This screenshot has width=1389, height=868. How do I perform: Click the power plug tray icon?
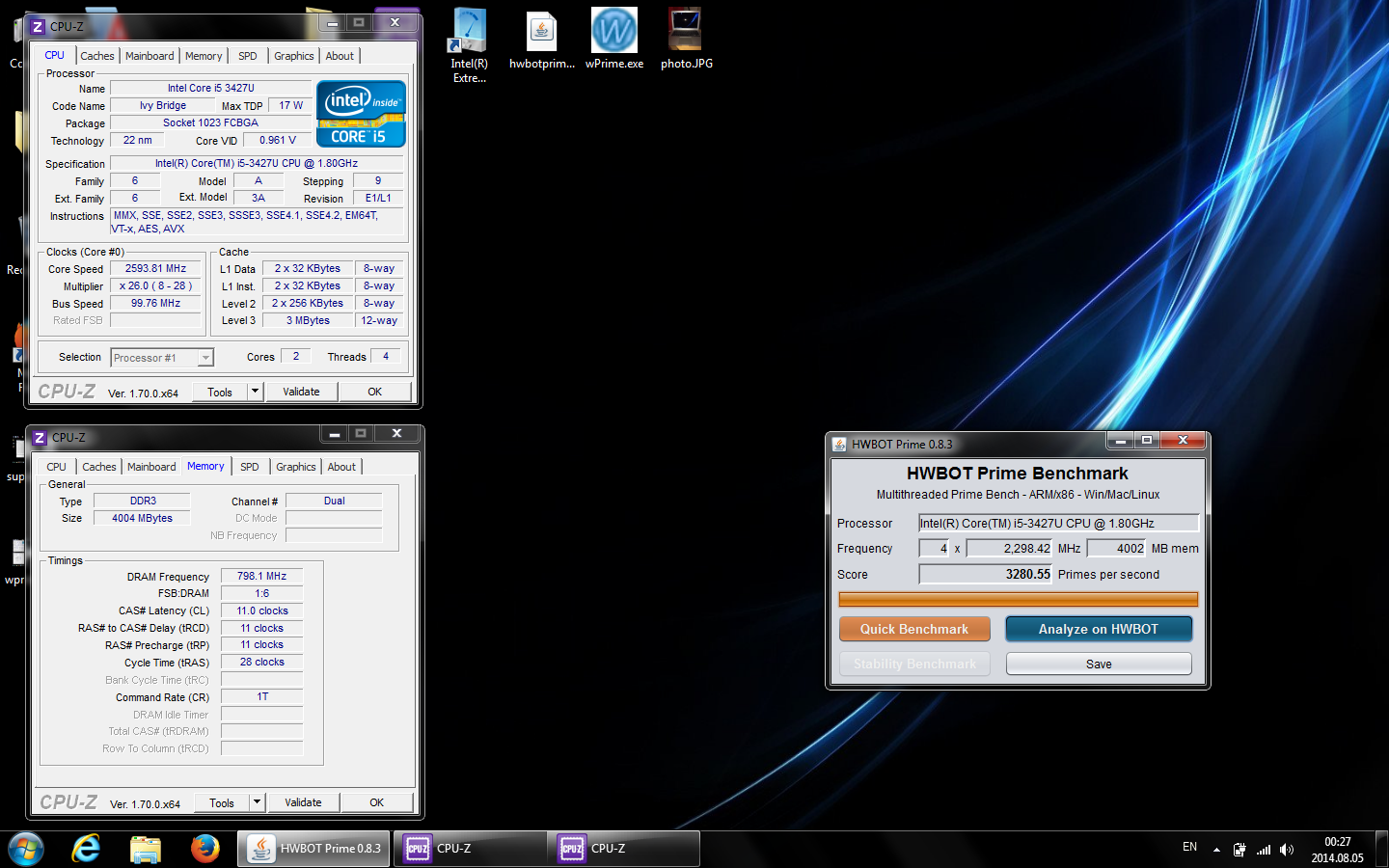1239,850
